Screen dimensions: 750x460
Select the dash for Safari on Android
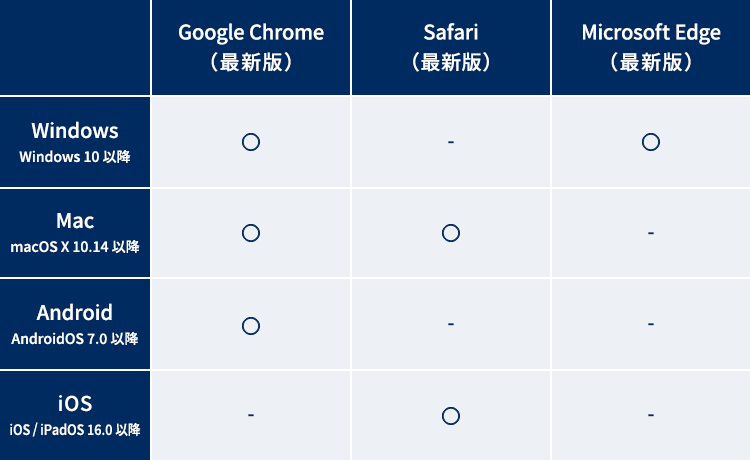click(x=451, y=325)
